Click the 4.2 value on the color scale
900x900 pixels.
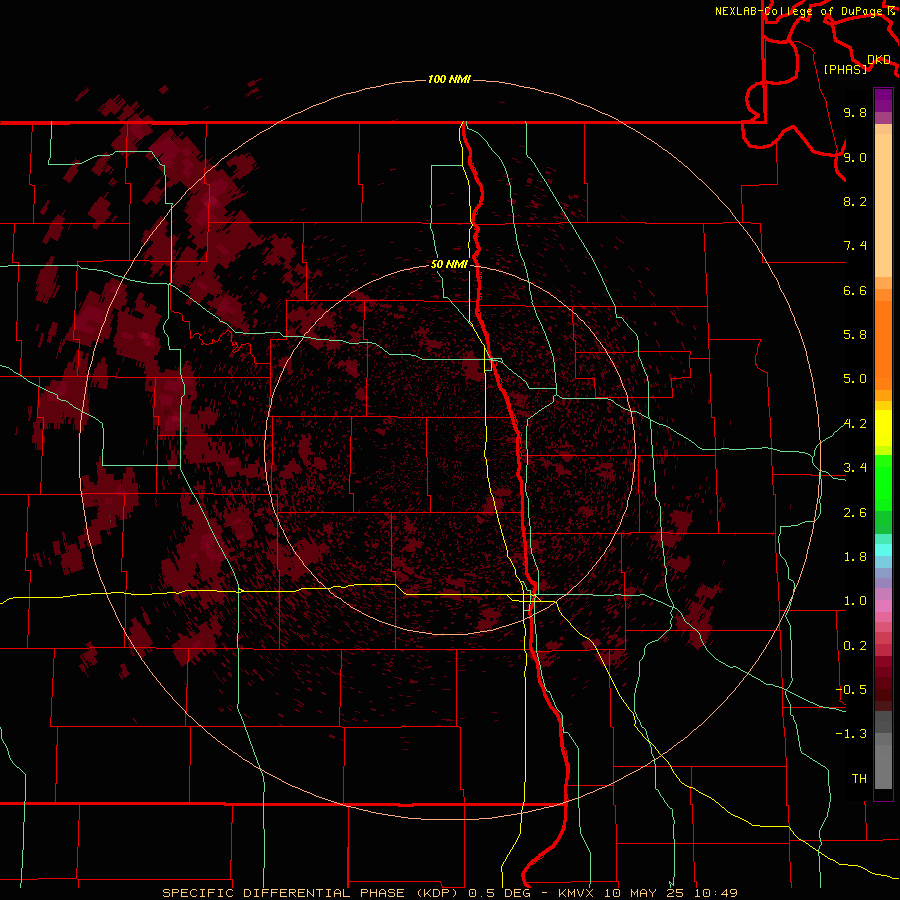click(855, 424)
